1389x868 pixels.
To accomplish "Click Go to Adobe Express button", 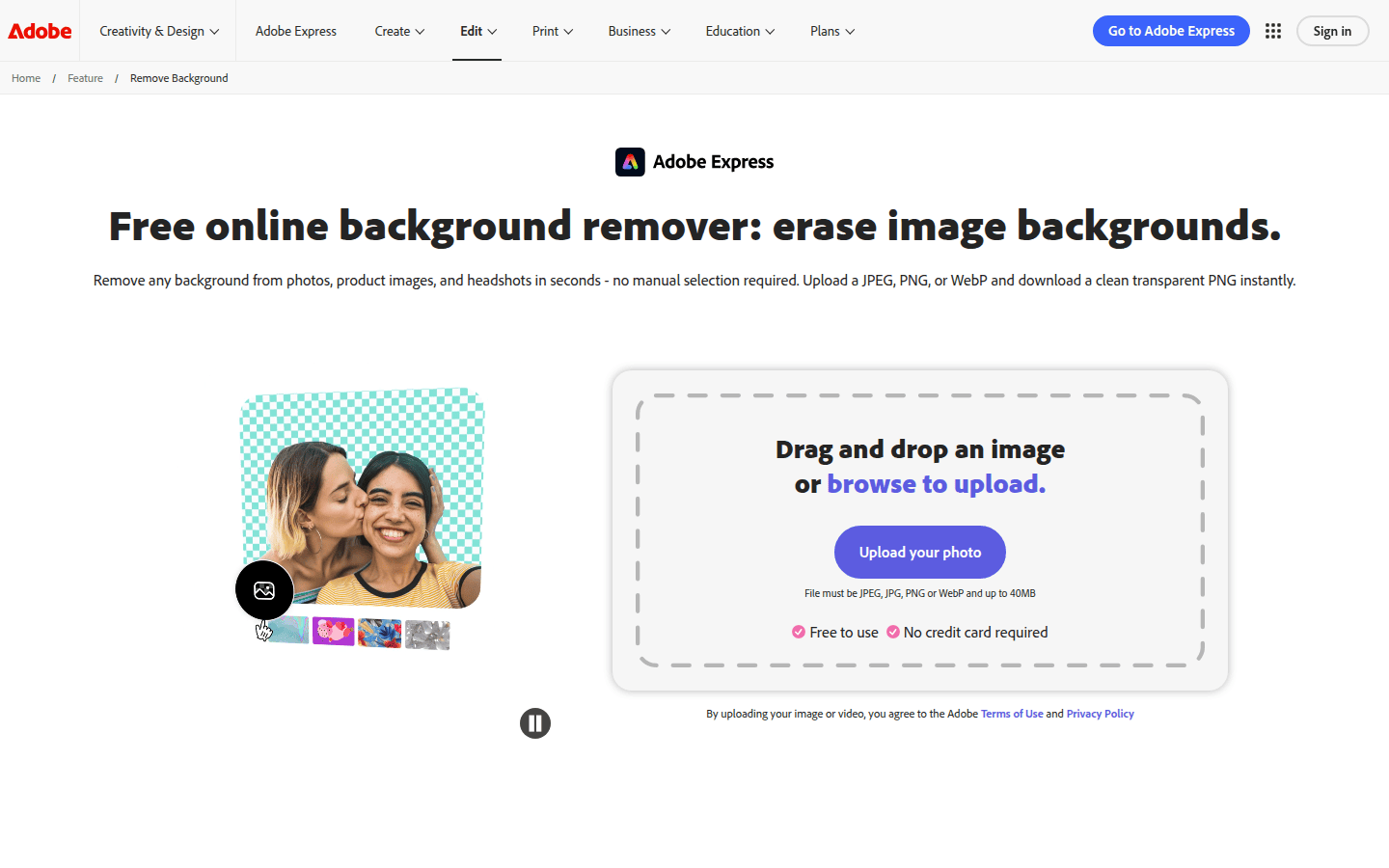I will pos(1171,31).
